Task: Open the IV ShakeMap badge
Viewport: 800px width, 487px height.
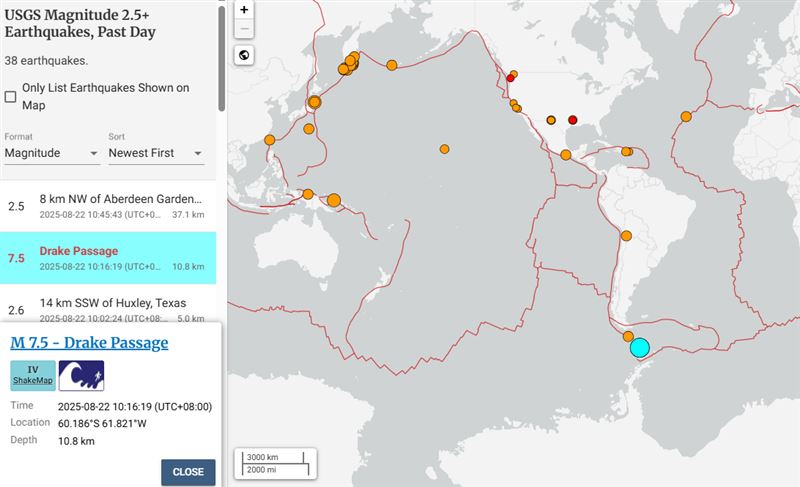Action: pyautogui.click(x=33, y=376)
